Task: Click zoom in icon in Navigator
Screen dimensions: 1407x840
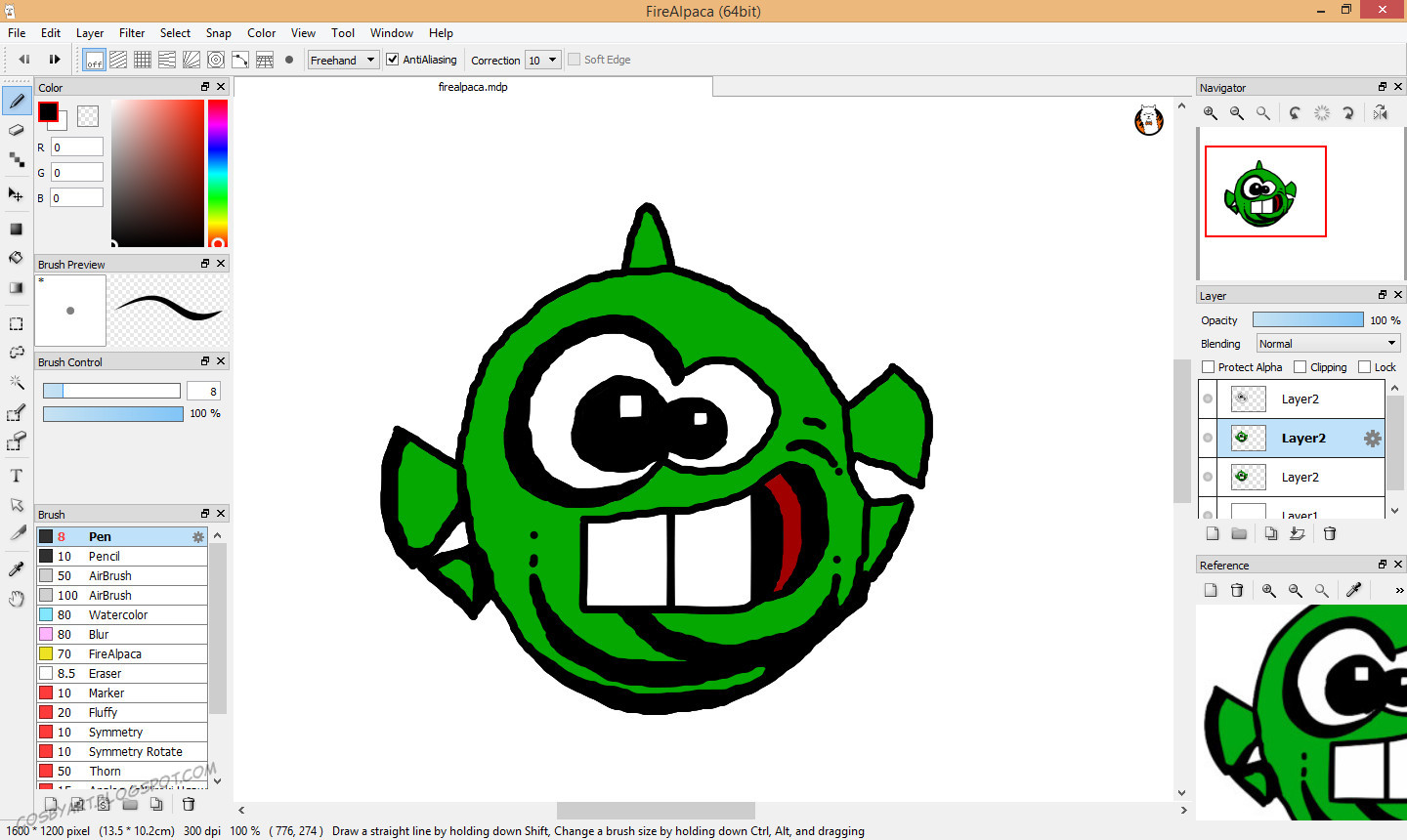Action: 1211,113
